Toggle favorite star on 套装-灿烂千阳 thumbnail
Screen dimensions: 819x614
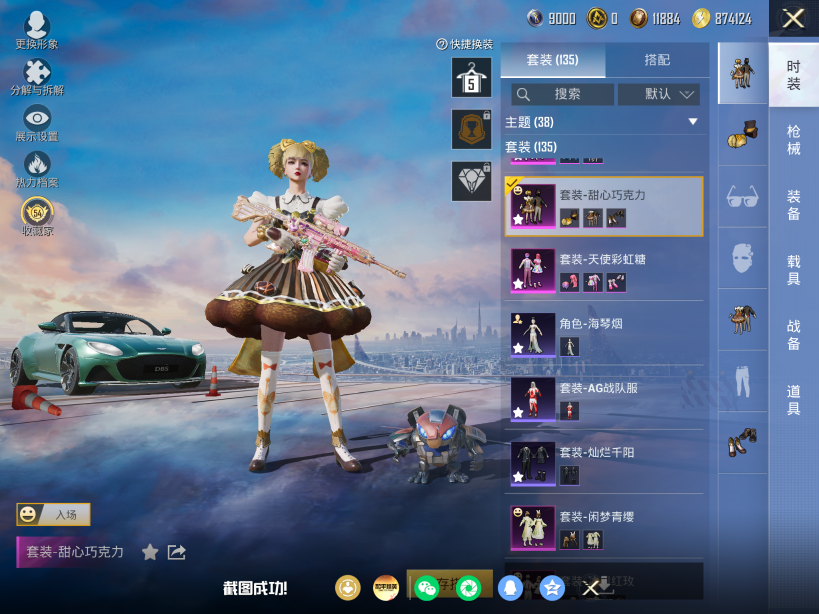(518, 477)
